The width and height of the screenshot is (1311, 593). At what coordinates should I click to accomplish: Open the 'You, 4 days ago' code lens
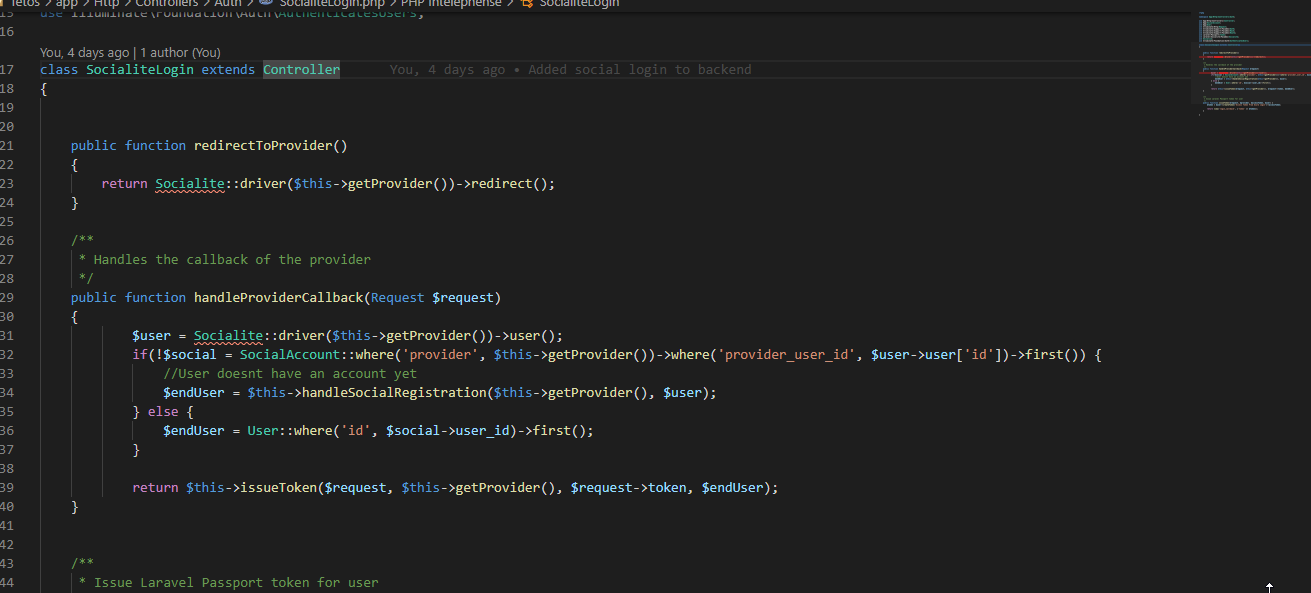[x=84, y=52]
